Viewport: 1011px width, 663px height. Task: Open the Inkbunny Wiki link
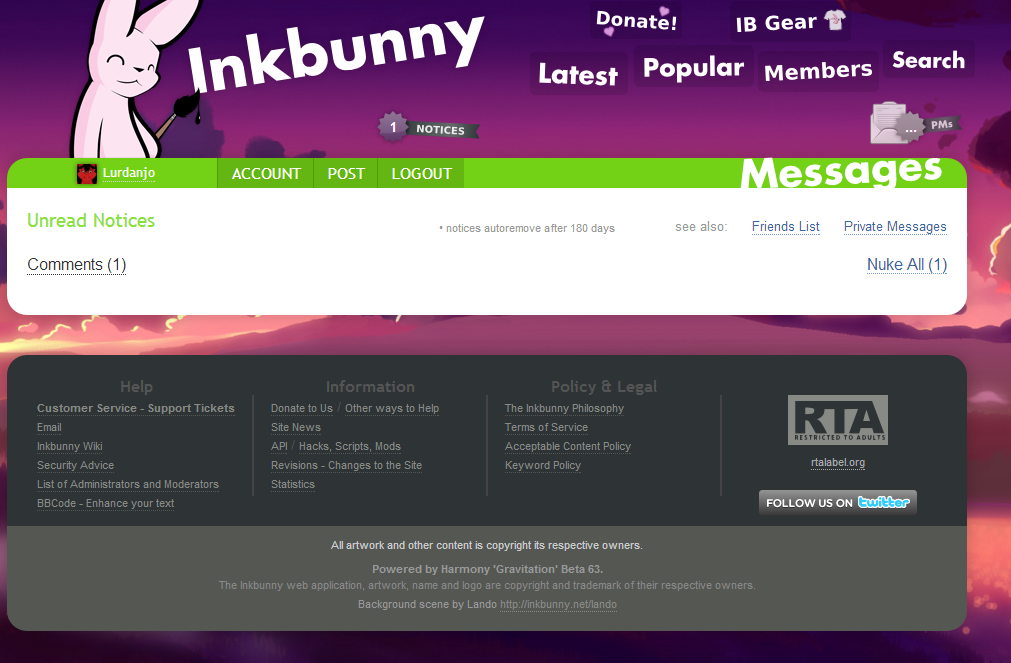point(70,446)
